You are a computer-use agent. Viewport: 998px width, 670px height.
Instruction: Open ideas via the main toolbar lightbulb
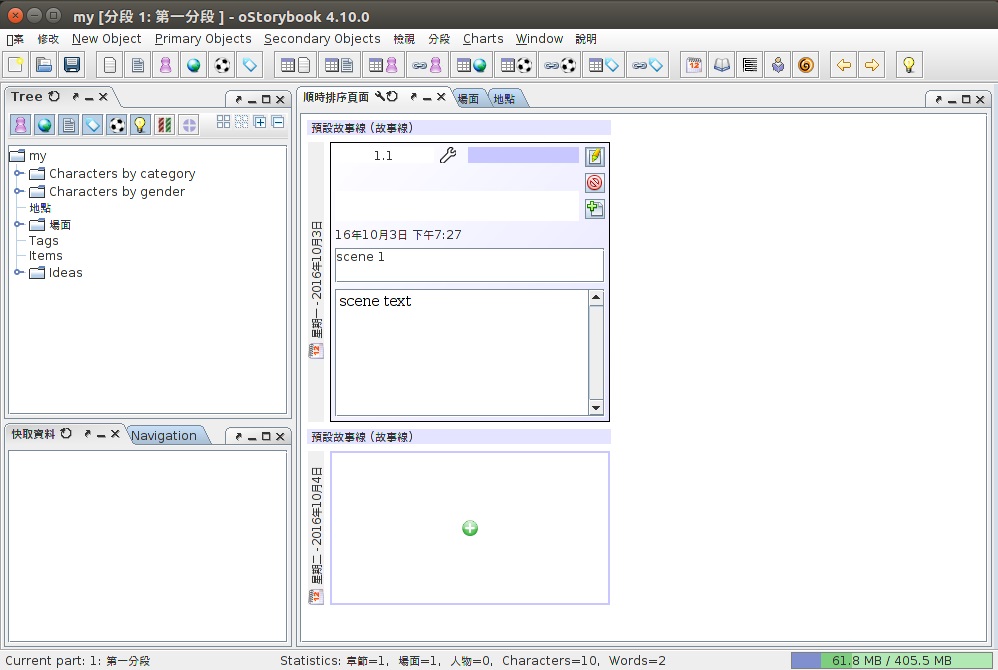(x=909, y=65)
